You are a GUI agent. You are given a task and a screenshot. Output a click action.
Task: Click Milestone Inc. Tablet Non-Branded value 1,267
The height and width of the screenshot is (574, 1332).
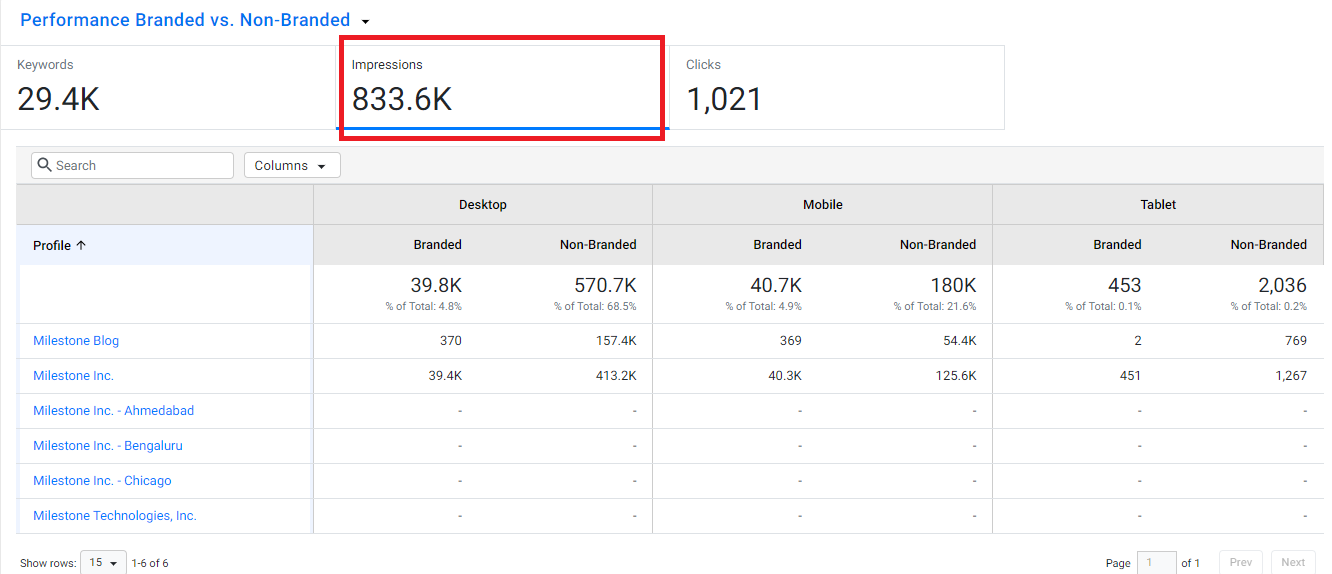[1291, 376]
